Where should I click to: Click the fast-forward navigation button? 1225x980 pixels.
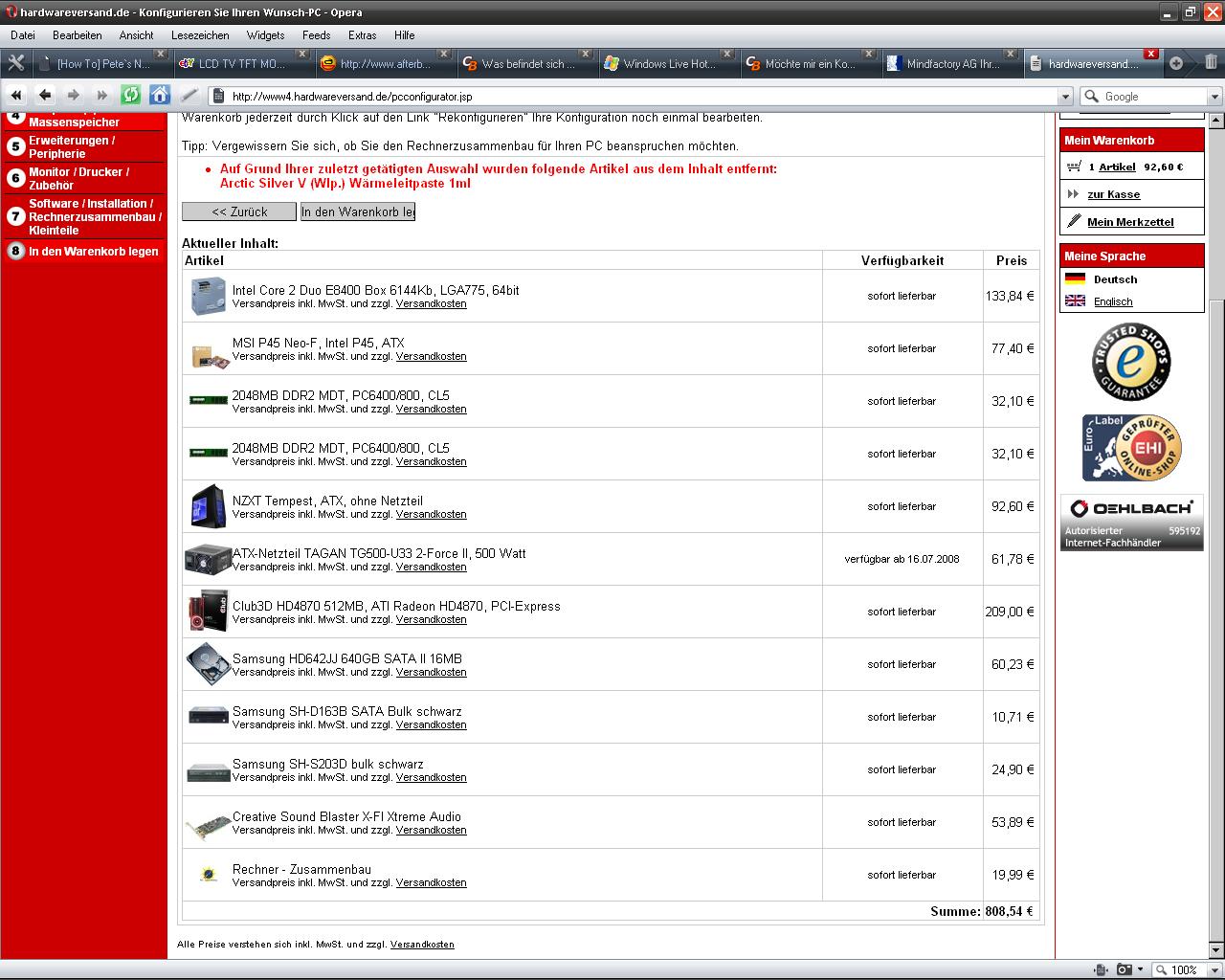tap(102, 96)
